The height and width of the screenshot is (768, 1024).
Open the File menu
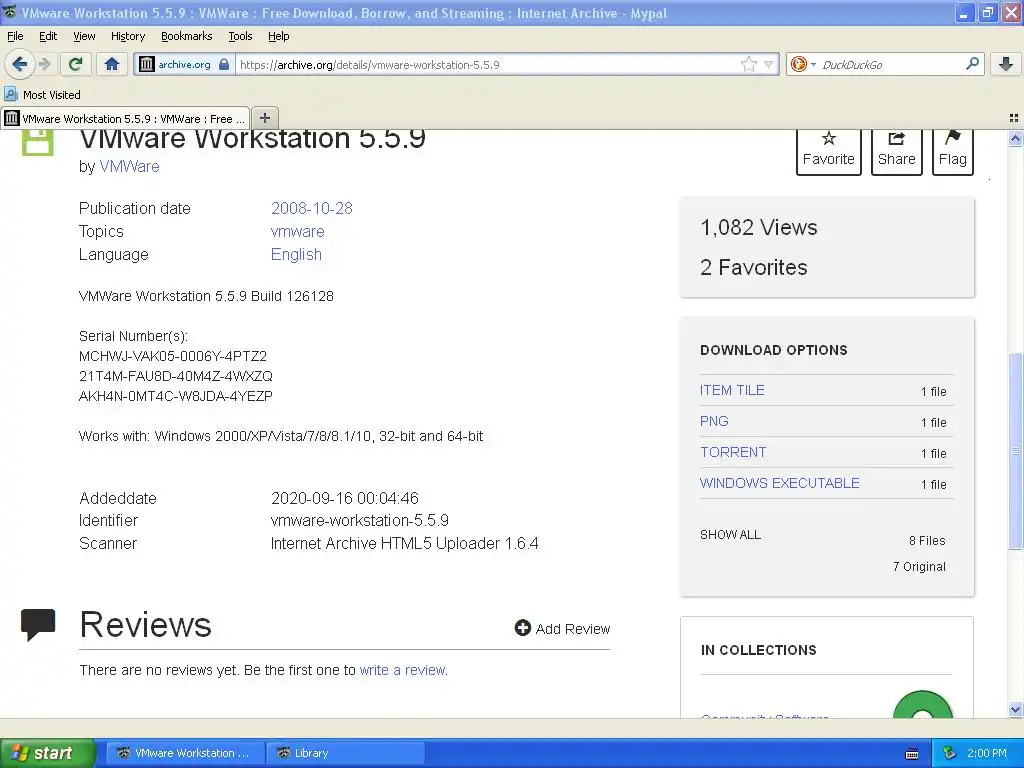click(15, 36)
